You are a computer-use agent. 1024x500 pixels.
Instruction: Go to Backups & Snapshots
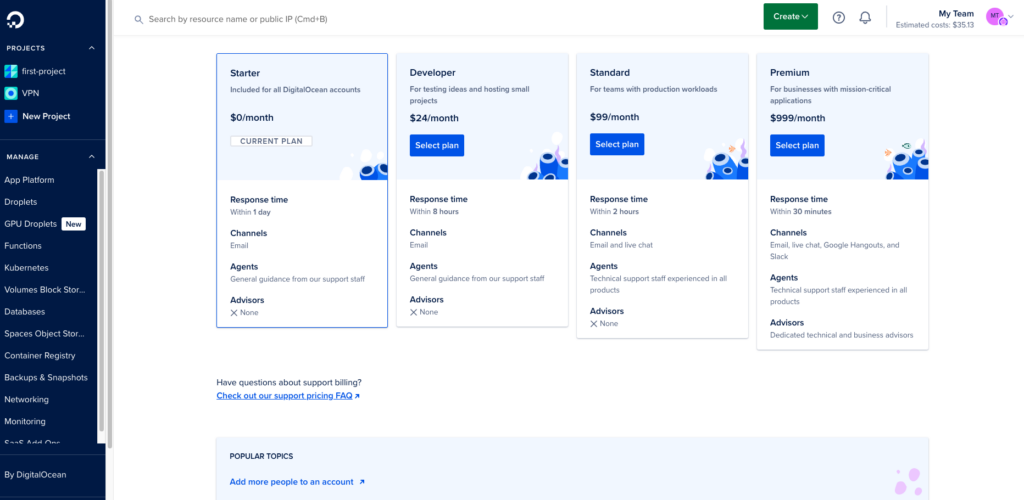click(x=46, y=377)
